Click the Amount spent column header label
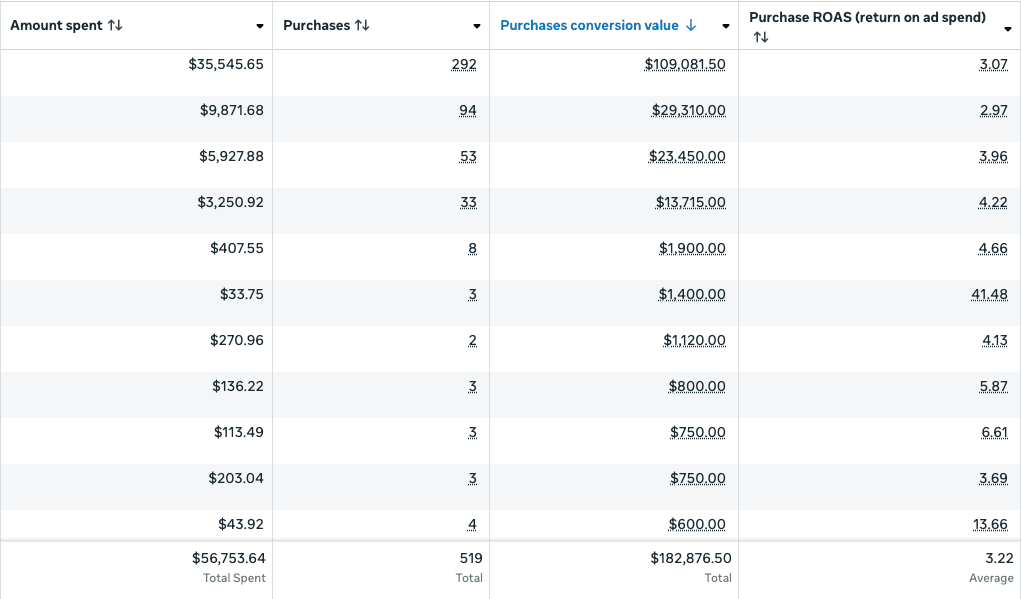 (56, 26)
